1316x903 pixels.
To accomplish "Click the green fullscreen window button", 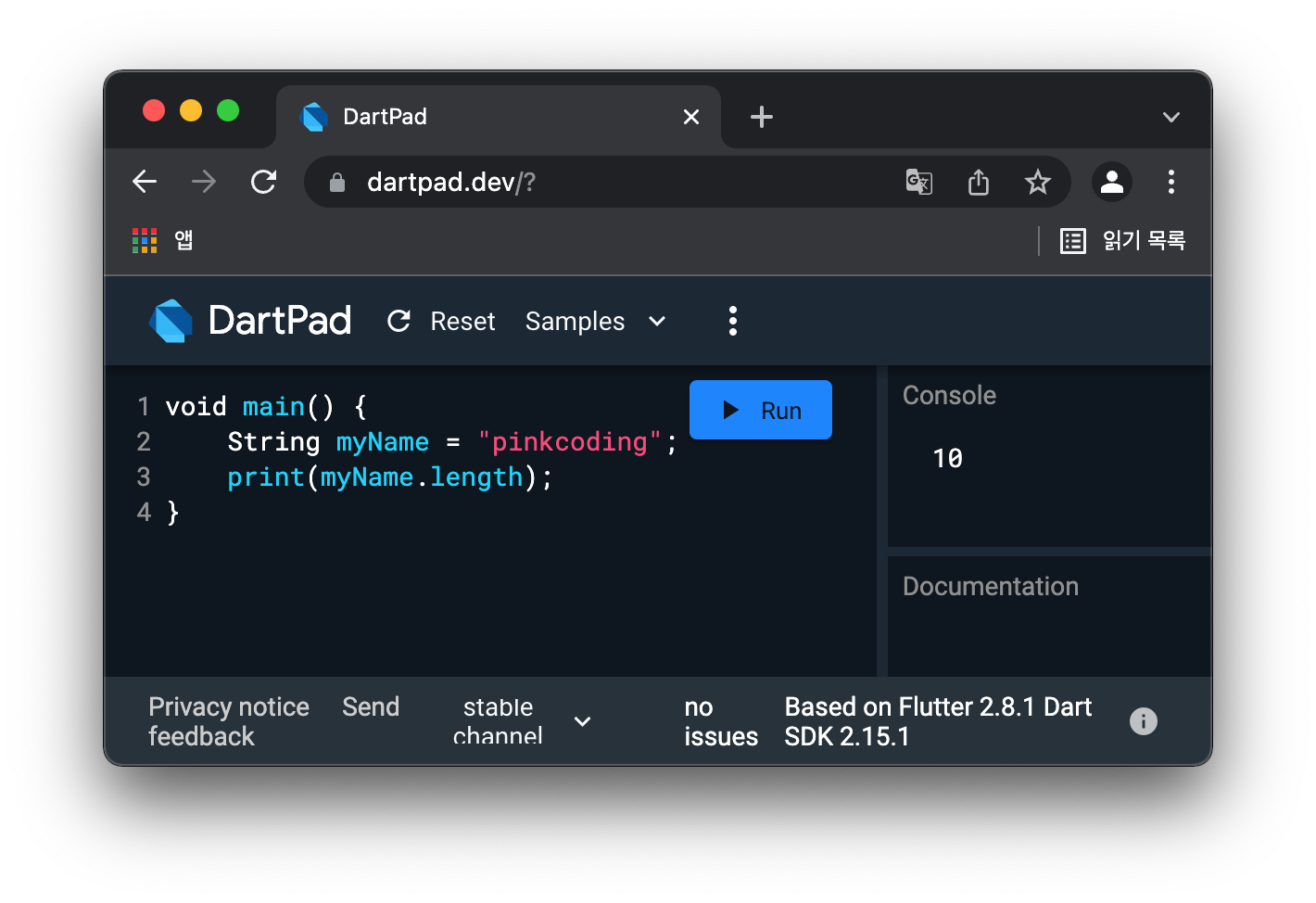I will pos(228,110).
